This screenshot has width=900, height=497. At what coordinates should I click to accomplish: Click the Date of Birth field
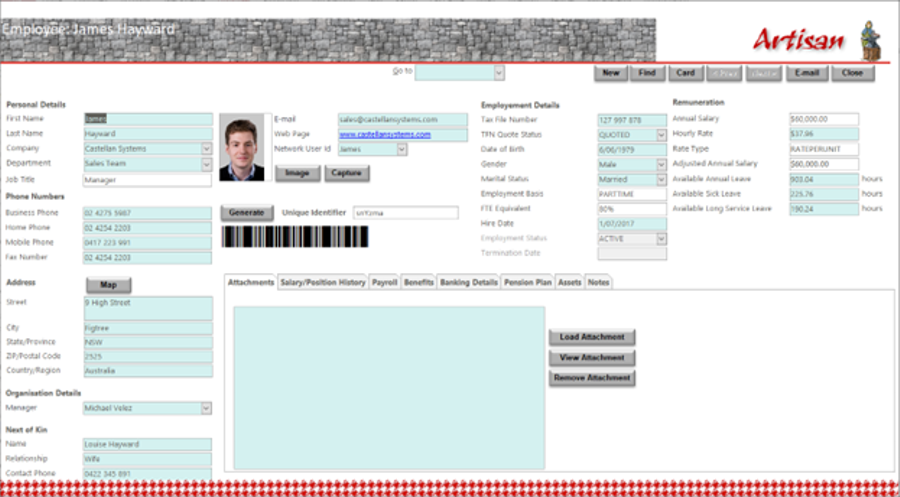pos(632,150)
